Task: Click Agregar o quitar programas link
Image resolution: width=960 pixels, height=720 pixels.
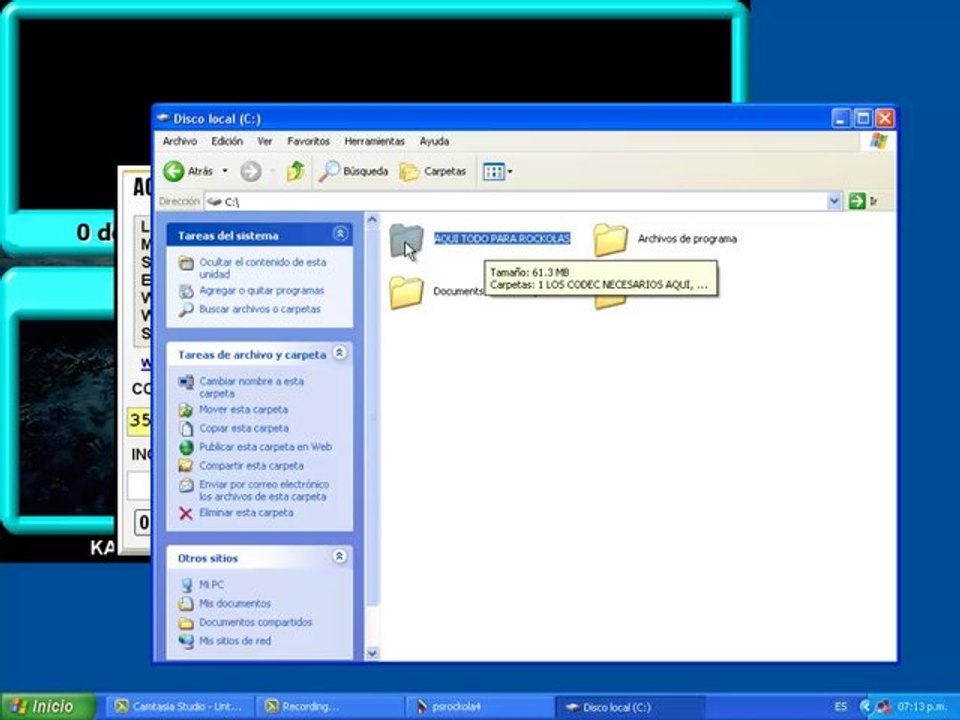Action: [261, 290]
